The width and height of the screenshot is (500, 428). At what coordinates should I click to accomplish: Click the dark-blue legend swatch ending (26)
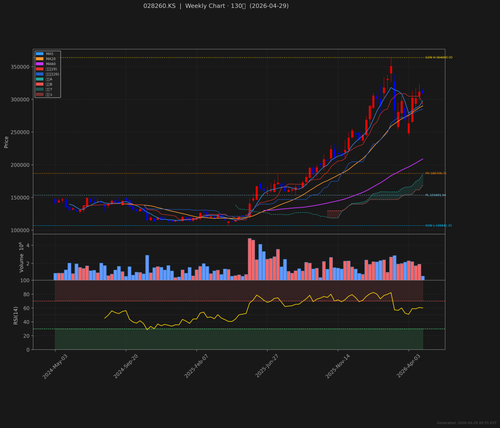click(x=40, y=74)
